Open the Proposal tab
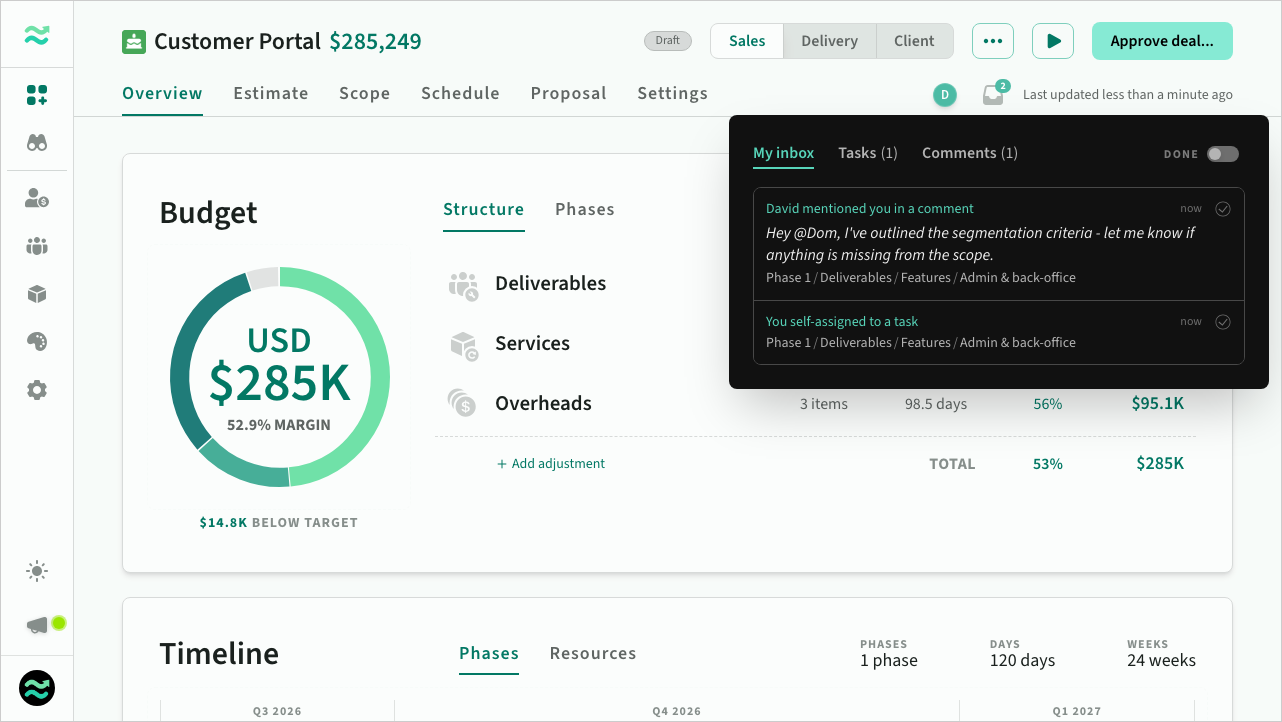The image size is (1282, 722). [x=569, y=94]
